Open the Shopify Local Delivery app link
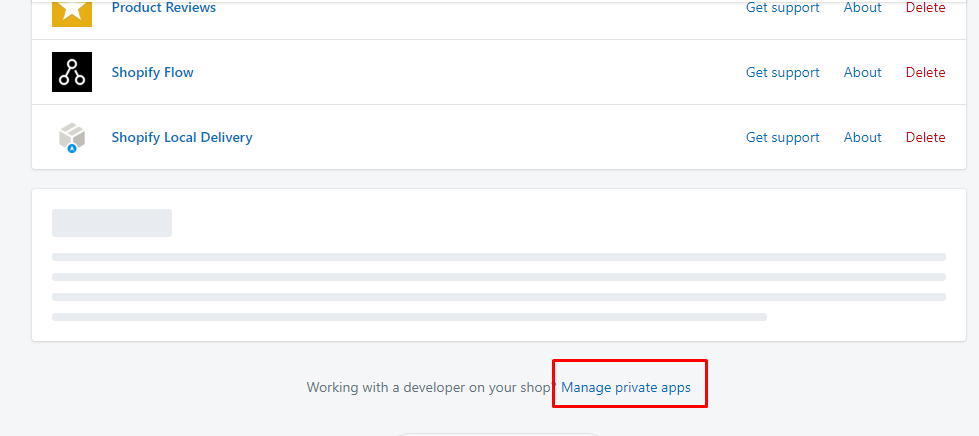This screenshot has height=436, width=979. 182,137
